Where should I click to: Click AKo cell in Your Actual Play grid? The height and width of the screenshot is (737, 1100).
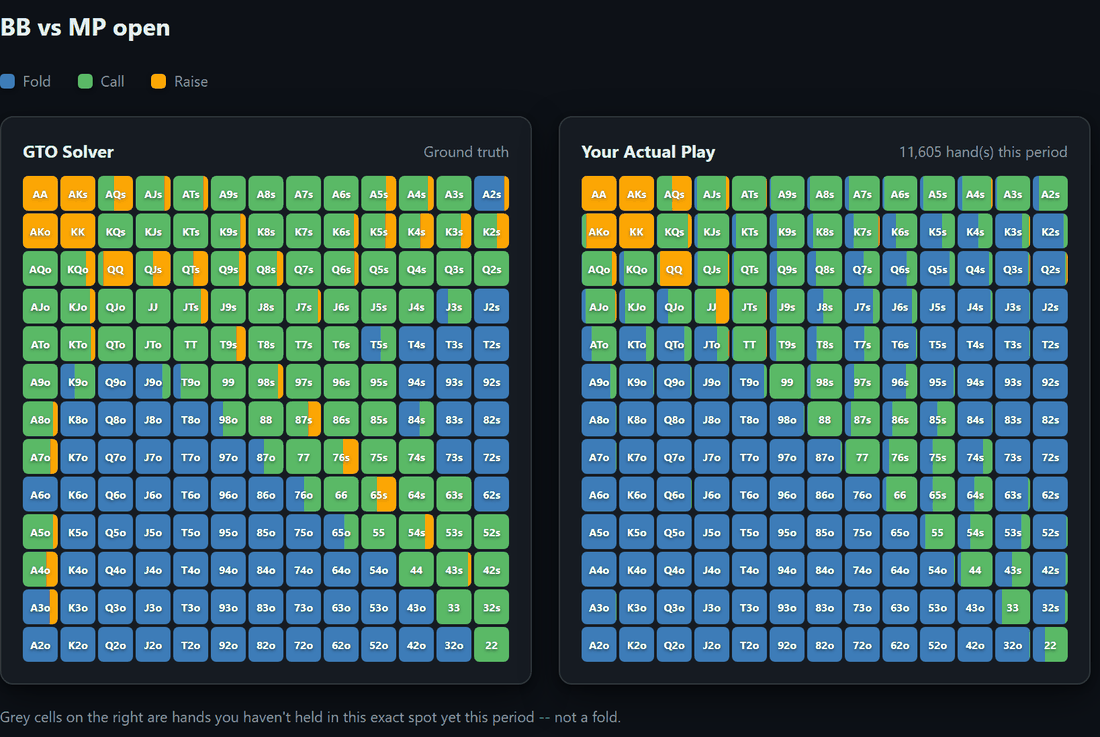pyautogui.click(x=598, y=231)
